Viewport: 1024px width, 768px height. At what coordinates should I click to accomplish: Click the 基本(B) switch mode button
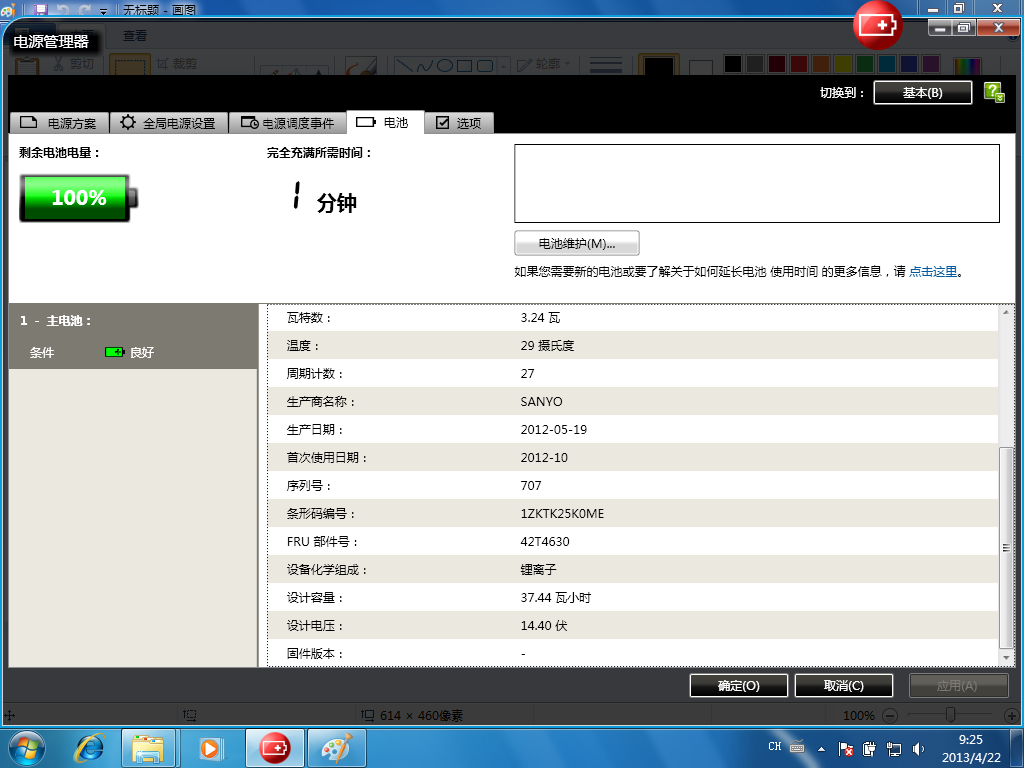pos(922,93)
